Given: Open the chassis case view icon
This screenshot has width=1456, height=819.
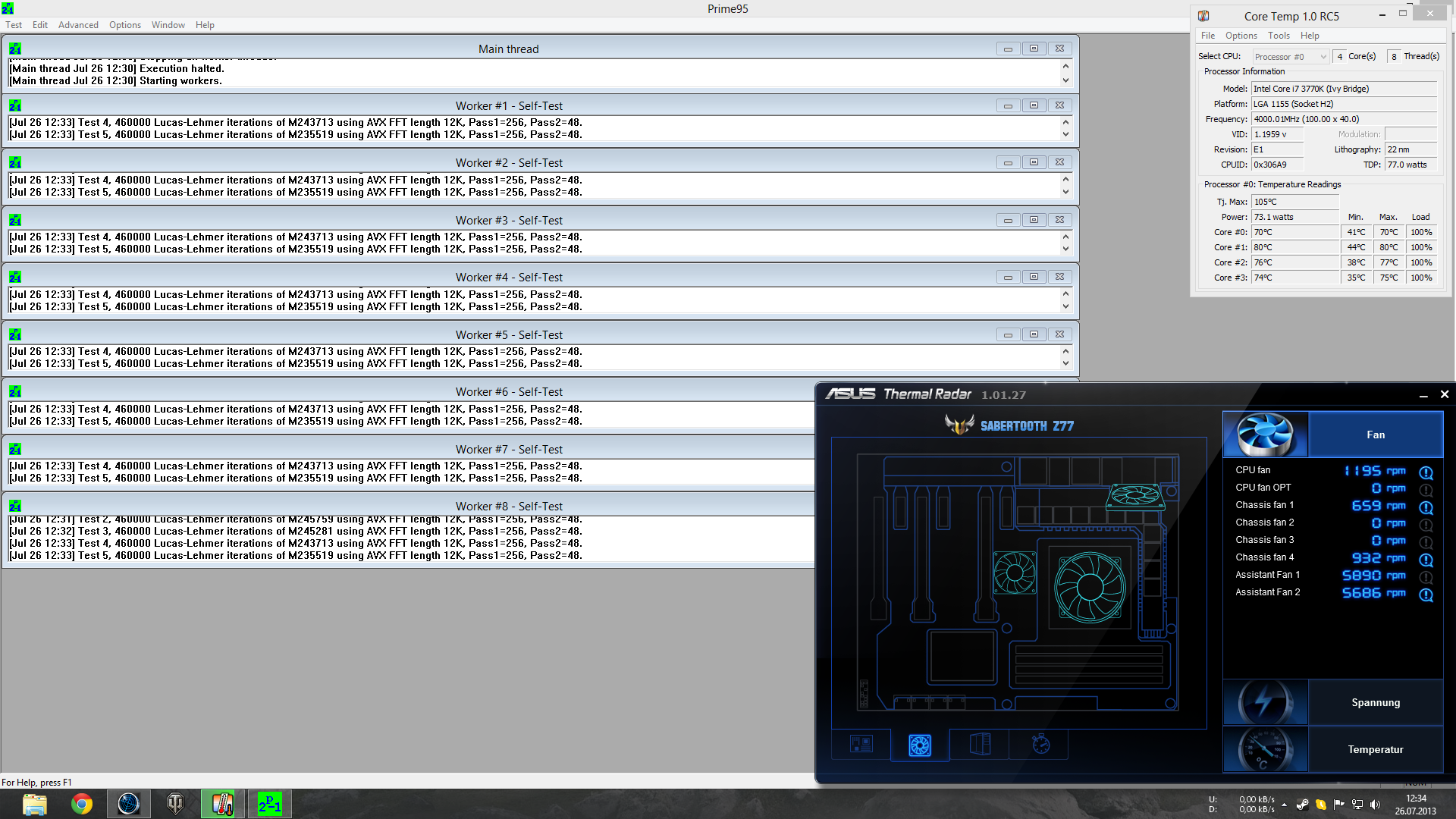Looking at the screenshot, I should tap(980, 745).
